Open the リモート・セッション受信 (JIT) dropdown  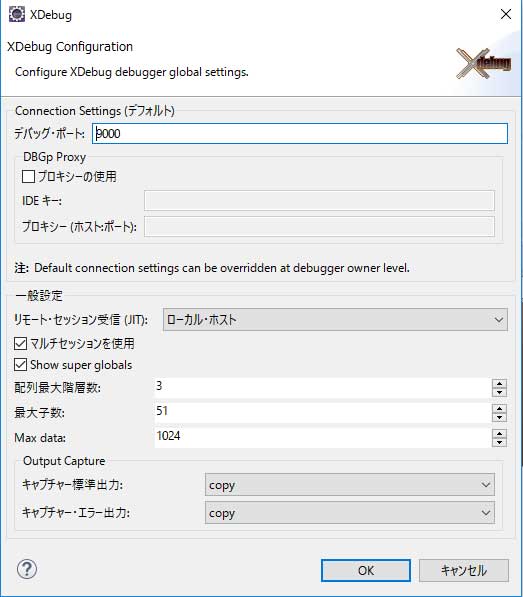tap(335, 319)
